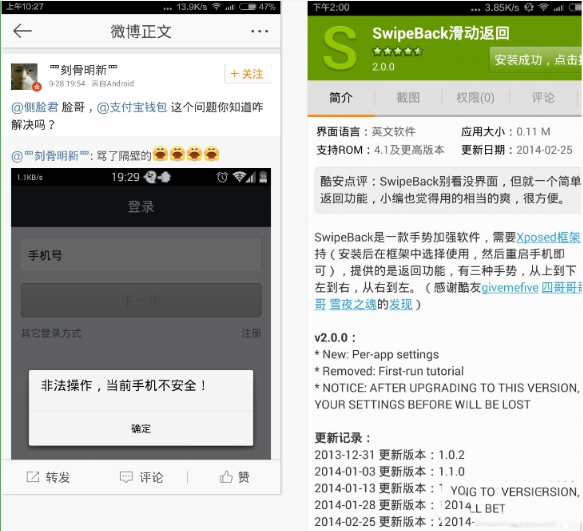
Task: Tap the 手机号 phone number field
Action: 141,255
